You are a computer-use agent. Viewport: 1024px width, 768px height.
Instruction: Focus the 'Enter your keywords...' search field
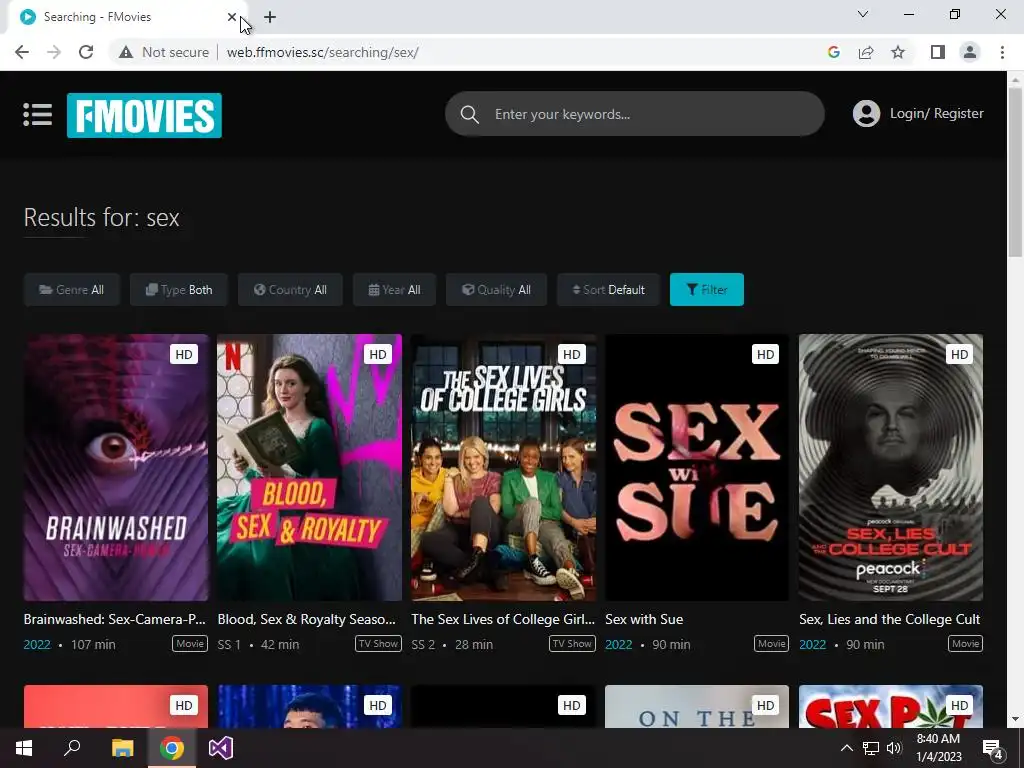click(x=634, y=114)
